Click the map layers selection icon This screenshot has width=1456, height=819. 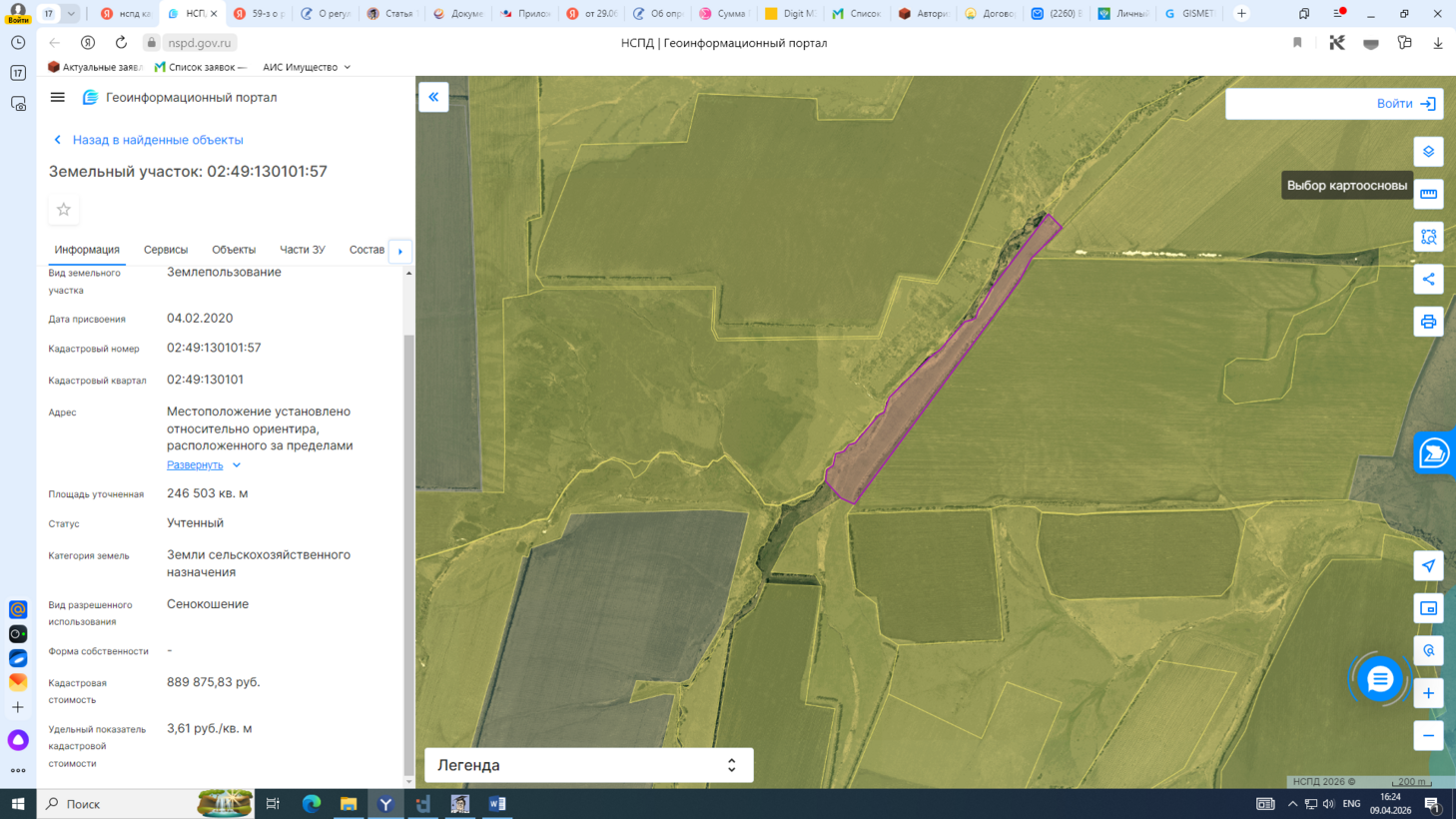[1428, 152]
